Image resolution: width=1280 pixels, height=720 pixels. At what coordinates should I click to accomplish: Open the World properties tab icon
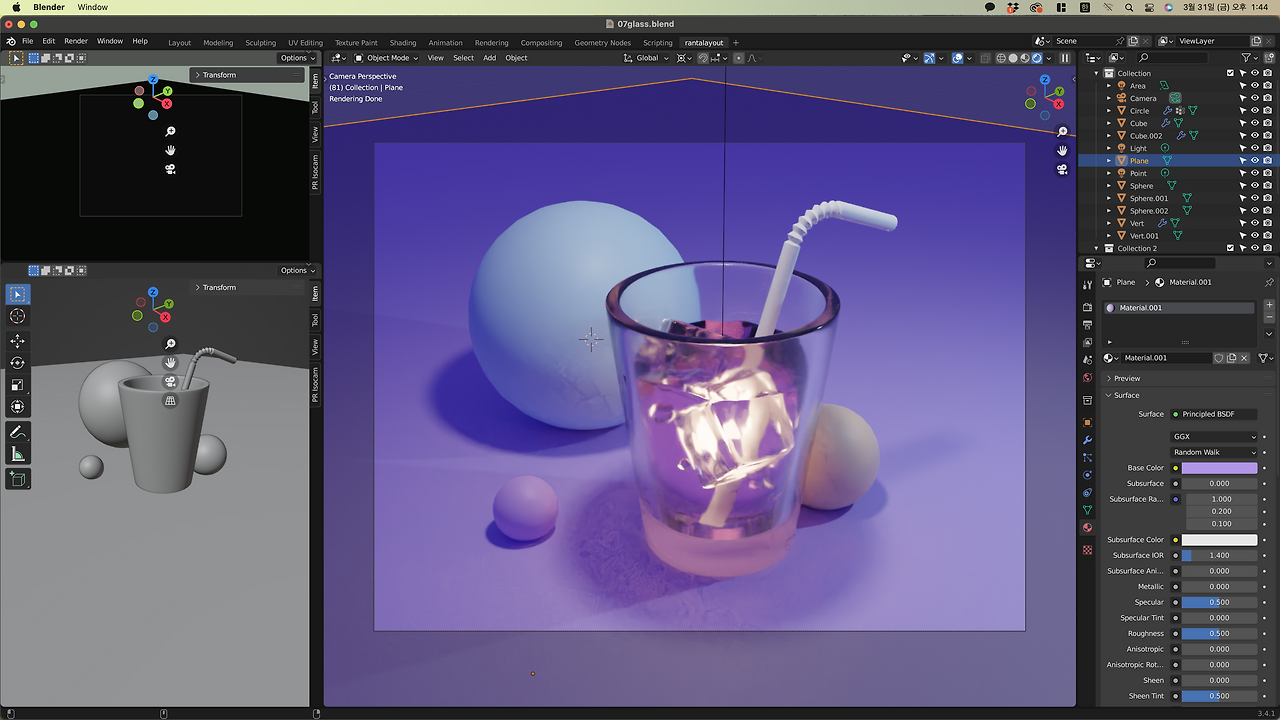click(x=1088, y=378)
